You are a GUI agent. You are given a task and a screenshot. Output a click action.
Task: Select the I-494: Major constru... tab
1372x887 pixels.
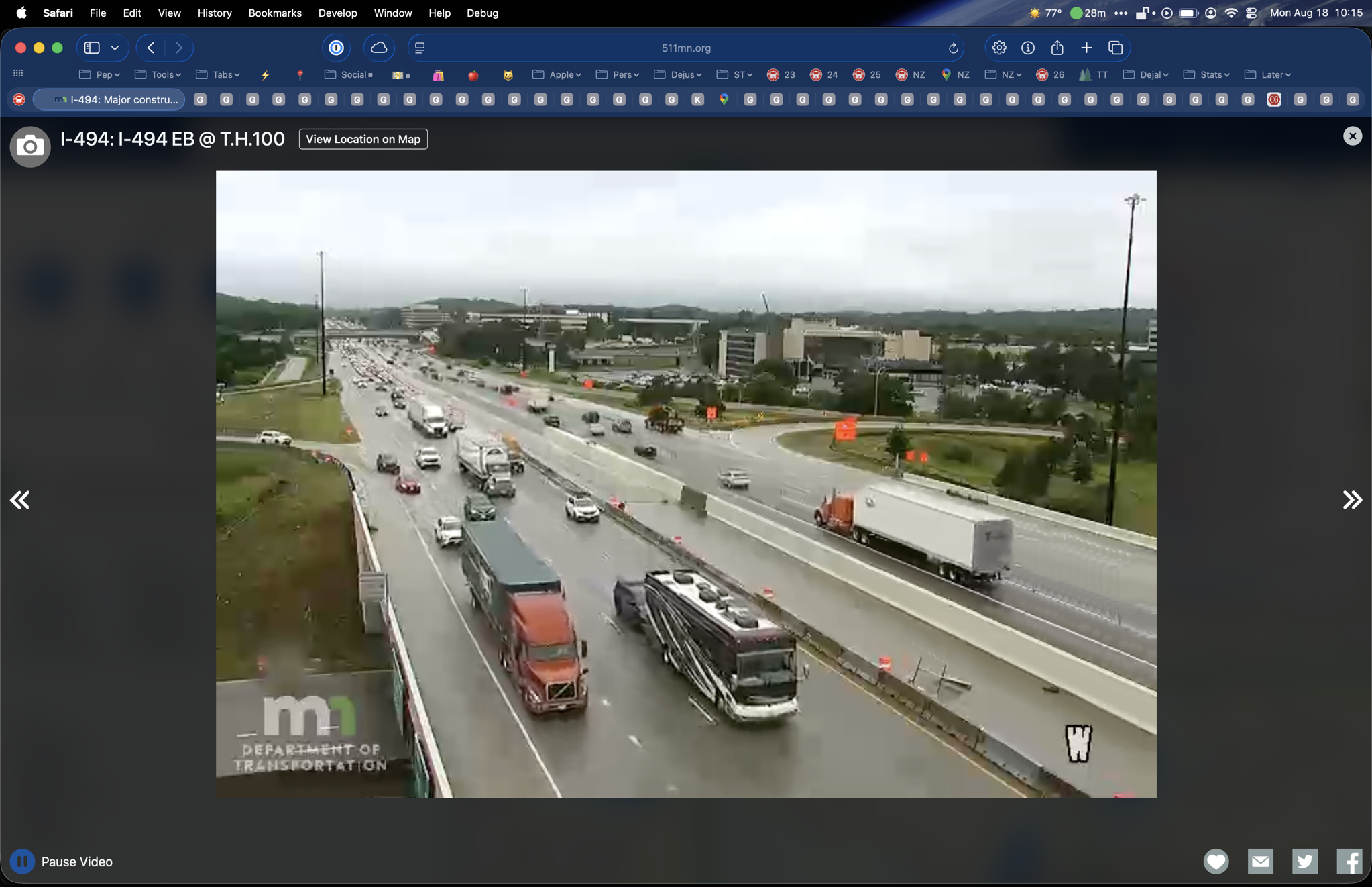coord(109,99)
